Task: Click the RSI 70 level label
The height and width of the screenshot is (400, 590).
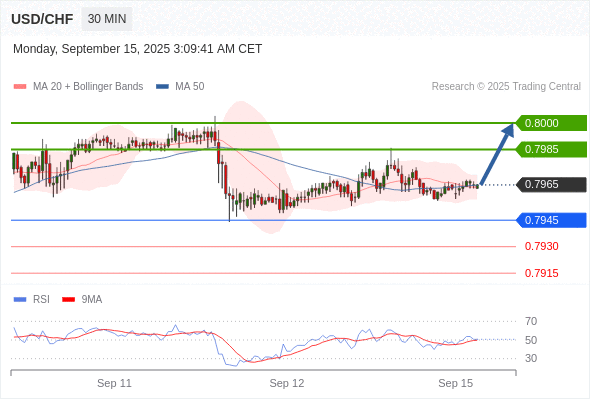Action: point(531,321)
